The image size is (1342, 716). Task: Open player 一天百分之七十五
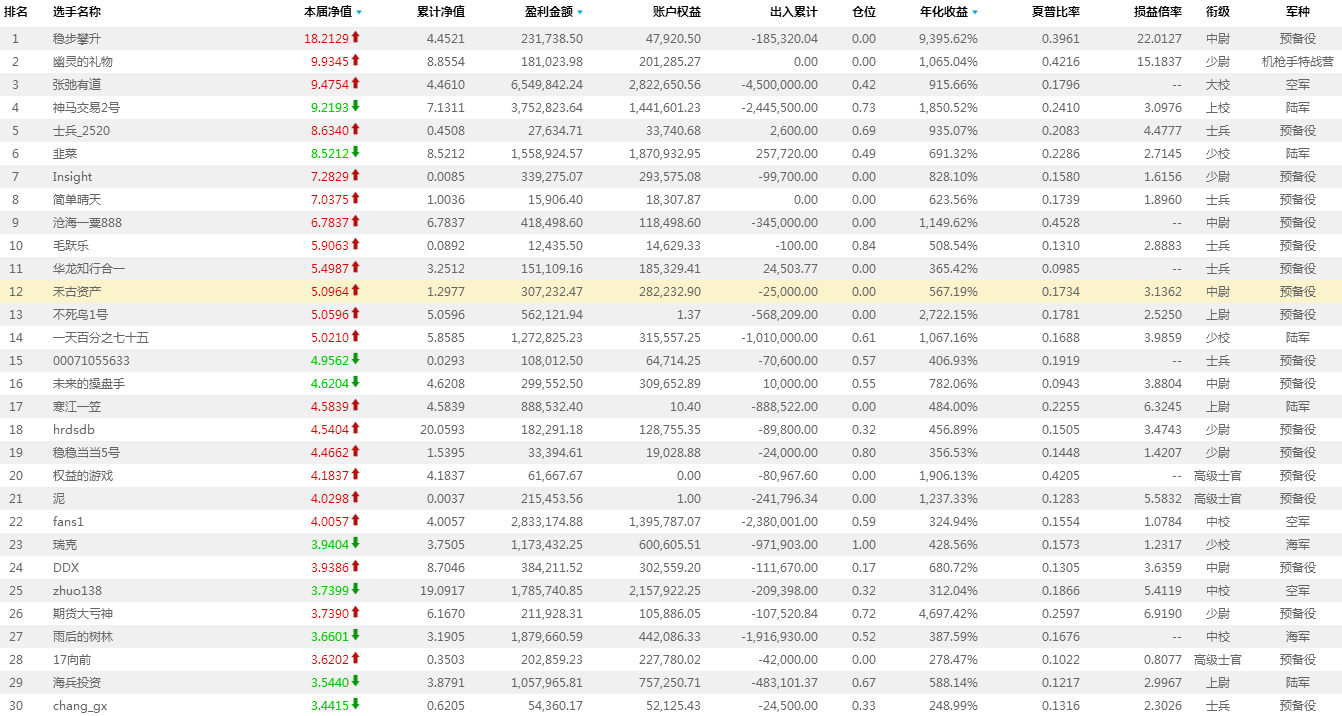coord(101,338)
